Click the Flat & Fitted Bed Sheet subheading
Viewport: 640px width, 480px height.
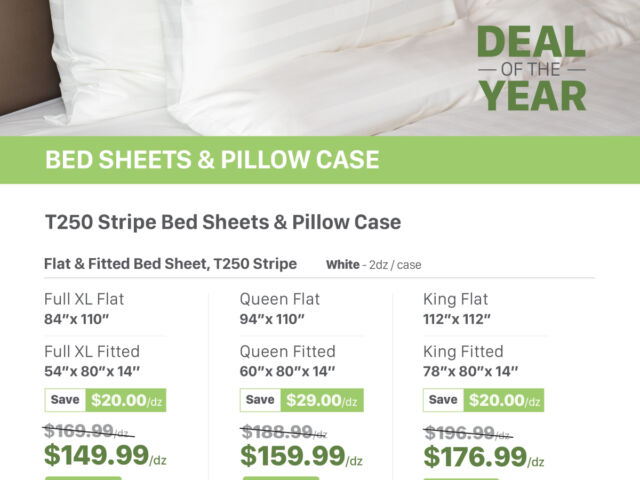click(170, 264)
